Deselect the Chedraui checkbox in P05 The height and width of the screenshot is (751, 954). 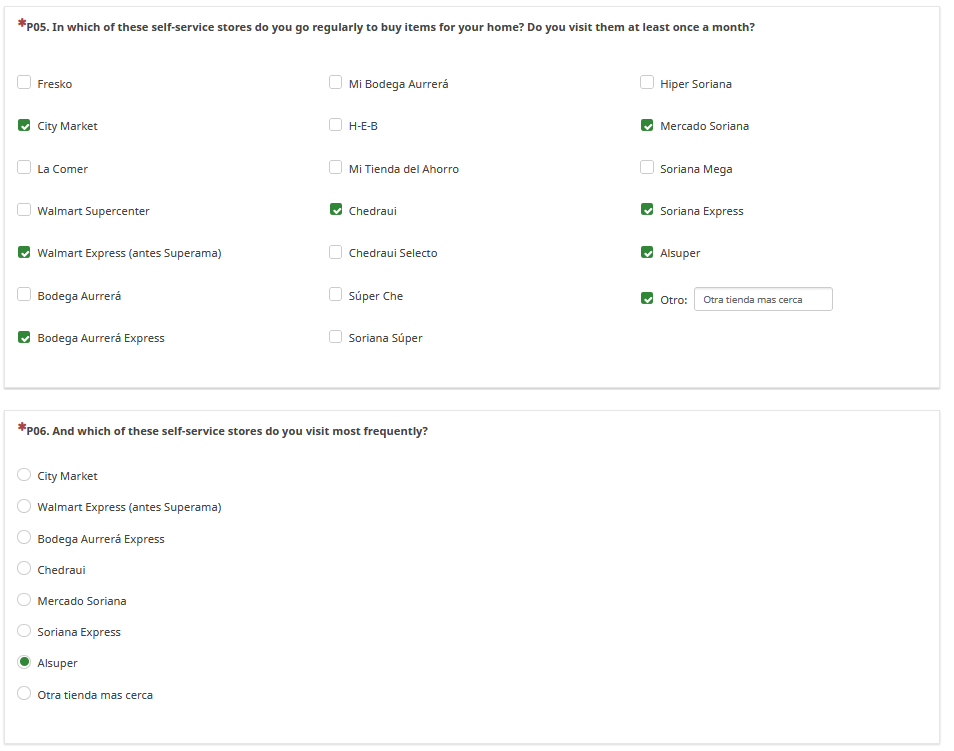(336, 210)
